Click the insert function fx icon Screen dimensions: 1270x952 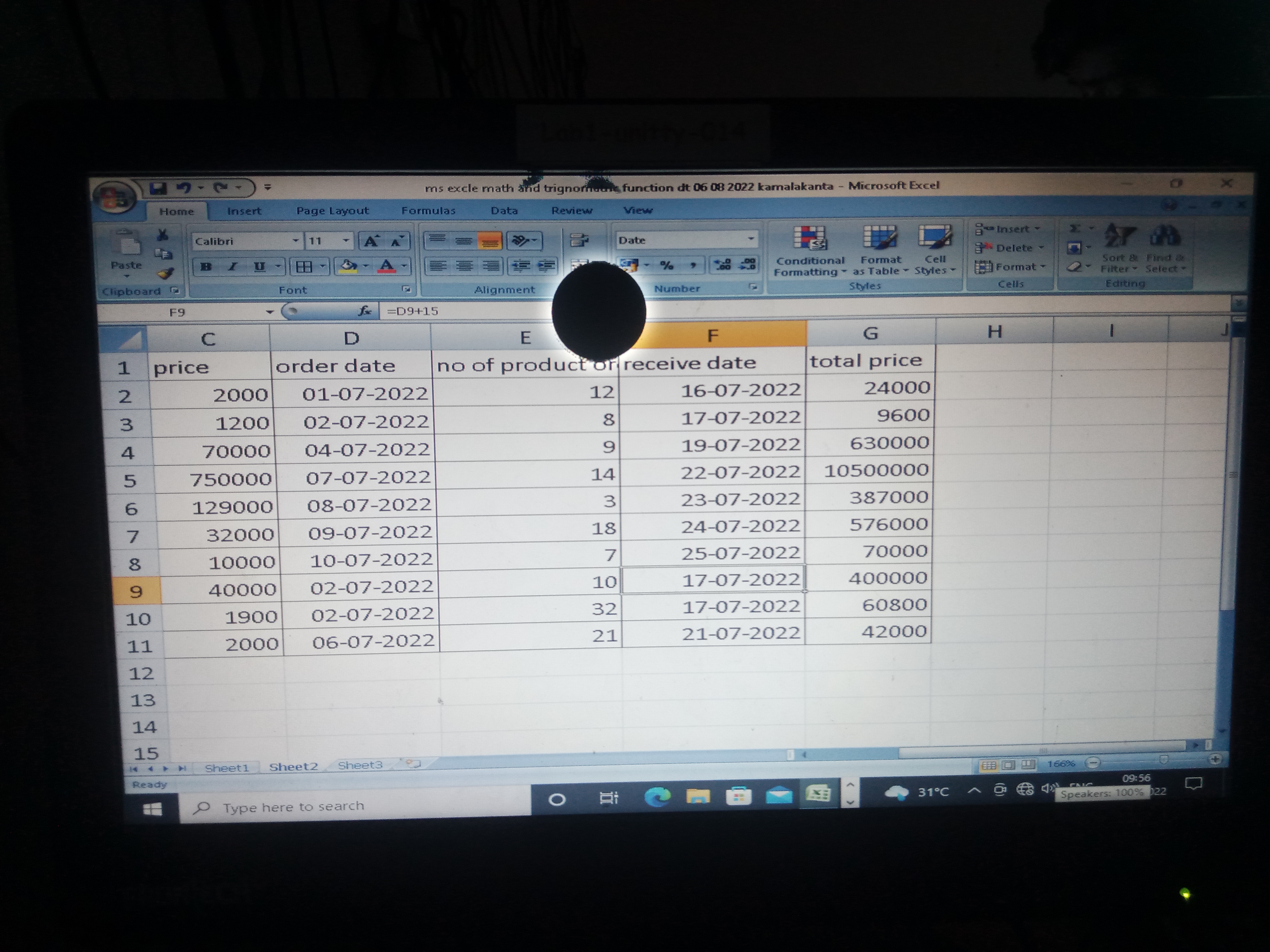pyautogui.click(x=364, y=311)
